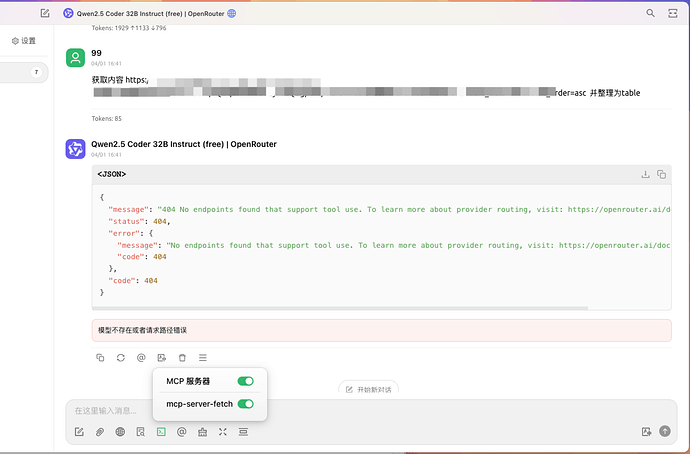The width and height of the screenshot is (690, 454).
Task: Click the Tokens: 1929 usage text
Action: point(129,28)
